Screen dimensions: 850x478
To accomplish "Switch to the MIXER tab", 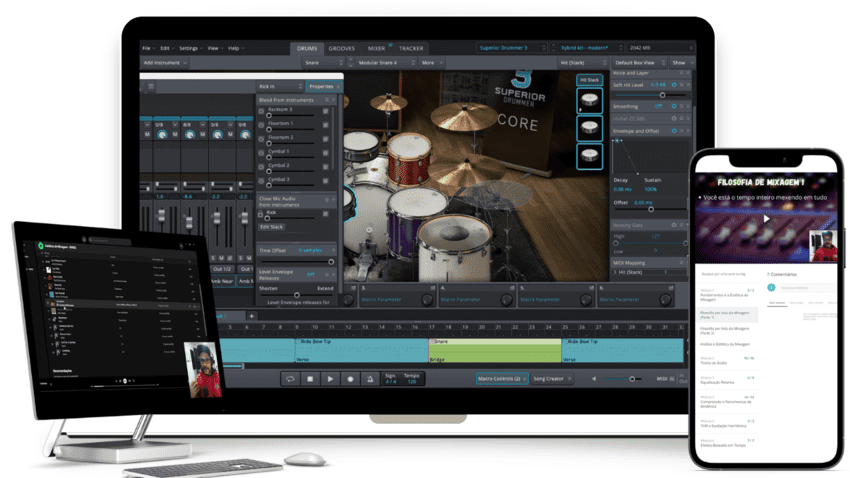I will point(376,48).
